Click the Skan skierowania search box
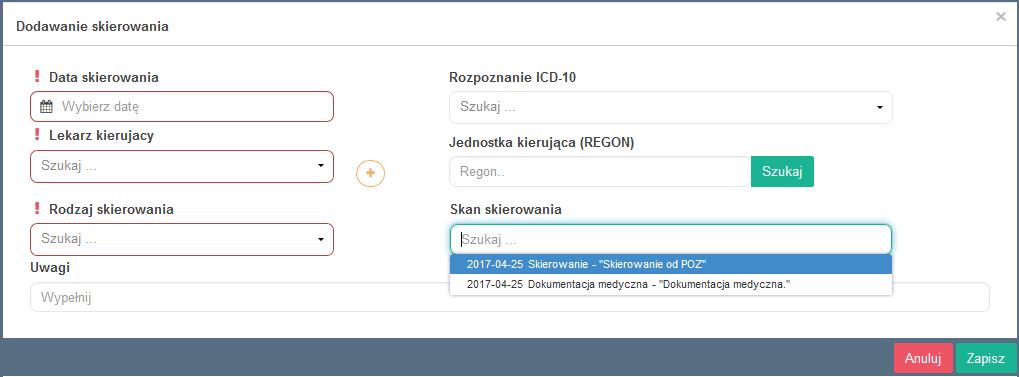This screenshot has width=1019, height=377. tap(671, 239)
